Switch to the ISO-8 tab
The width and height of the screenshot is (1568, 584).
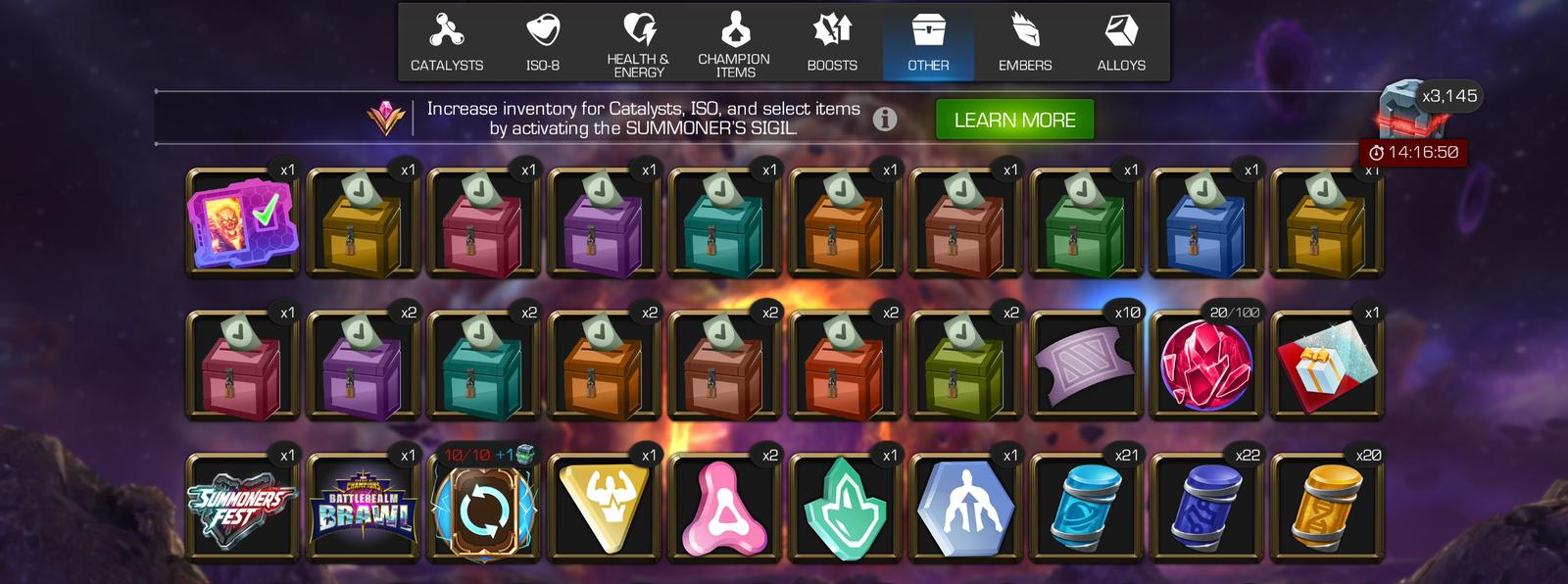[543, 41]
